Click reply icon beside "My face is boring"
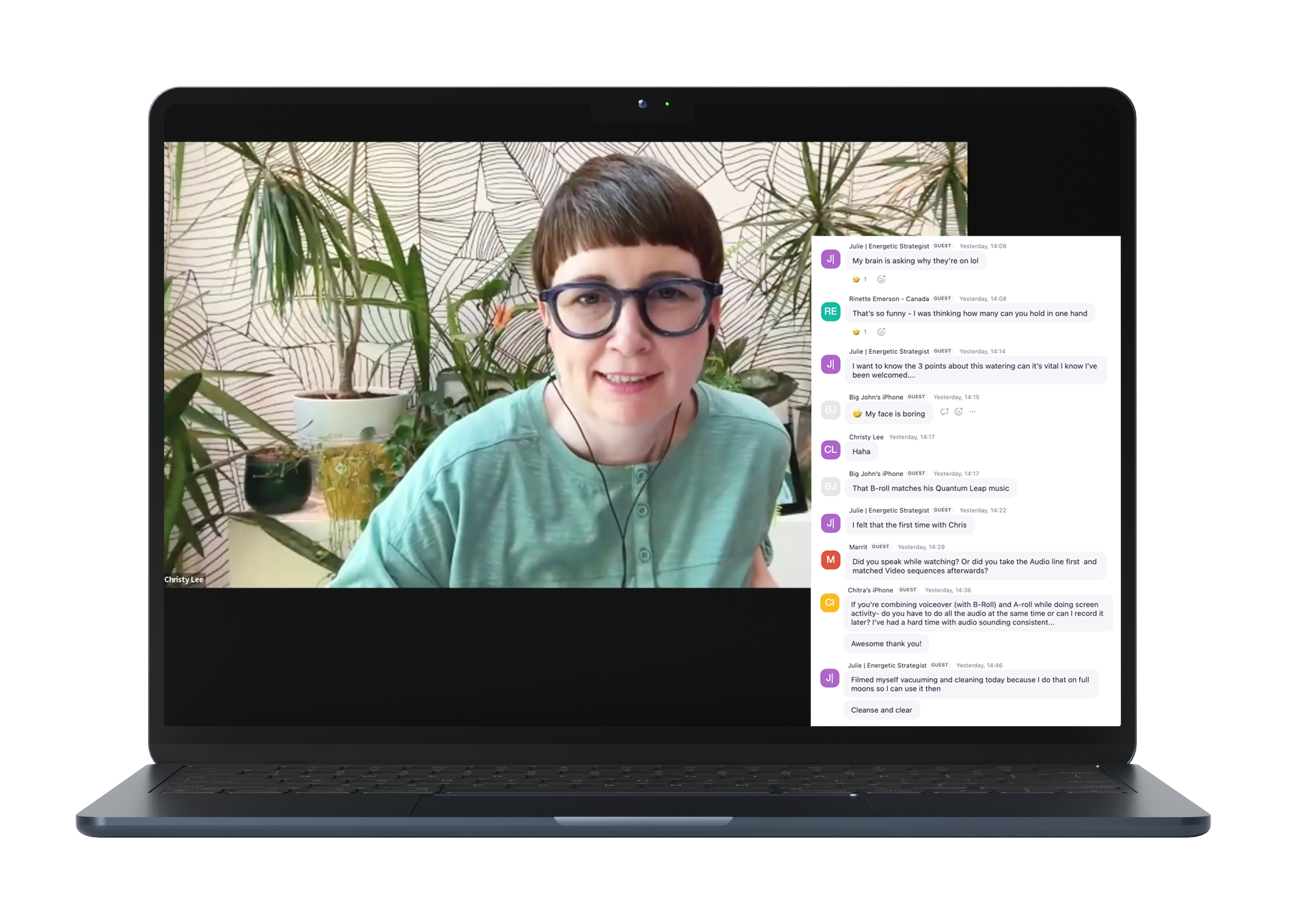Viewport: 1311px width, 924px height. tap(944, 412)
